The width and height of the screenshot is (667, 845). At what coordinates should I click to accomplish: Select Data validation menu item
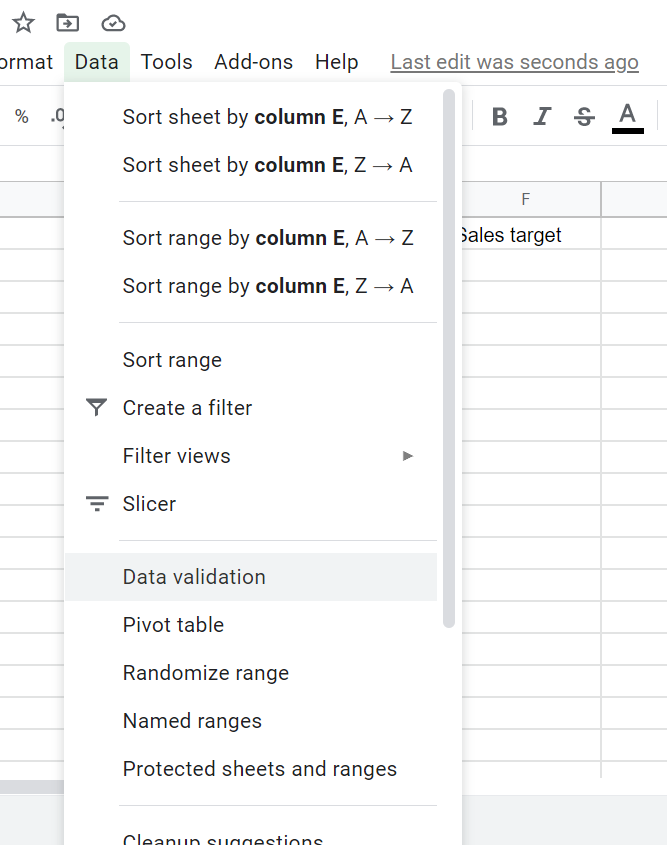tap(194, 577)
